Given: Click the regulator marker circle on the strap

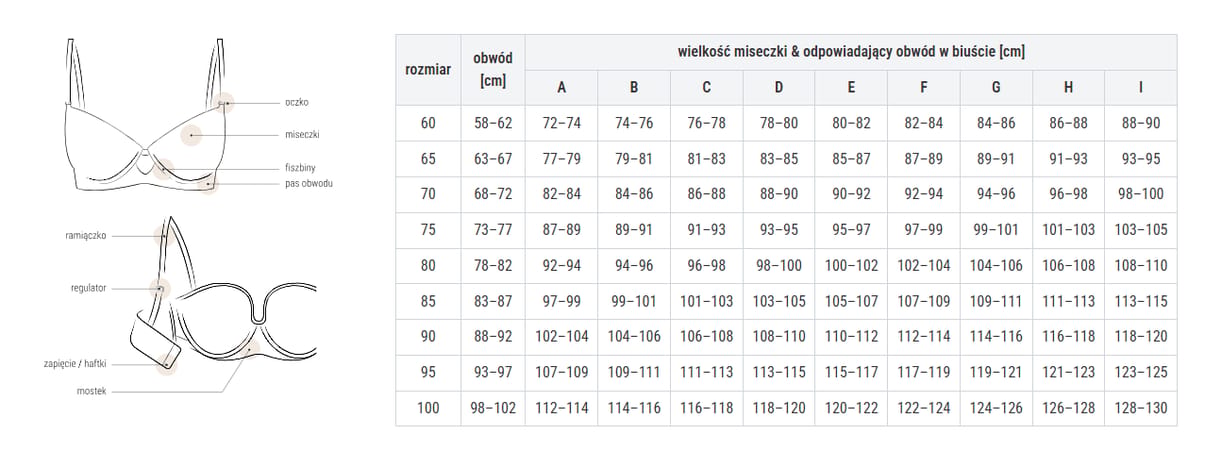Looking at the screenshot, I should click(x=160, y=288).
